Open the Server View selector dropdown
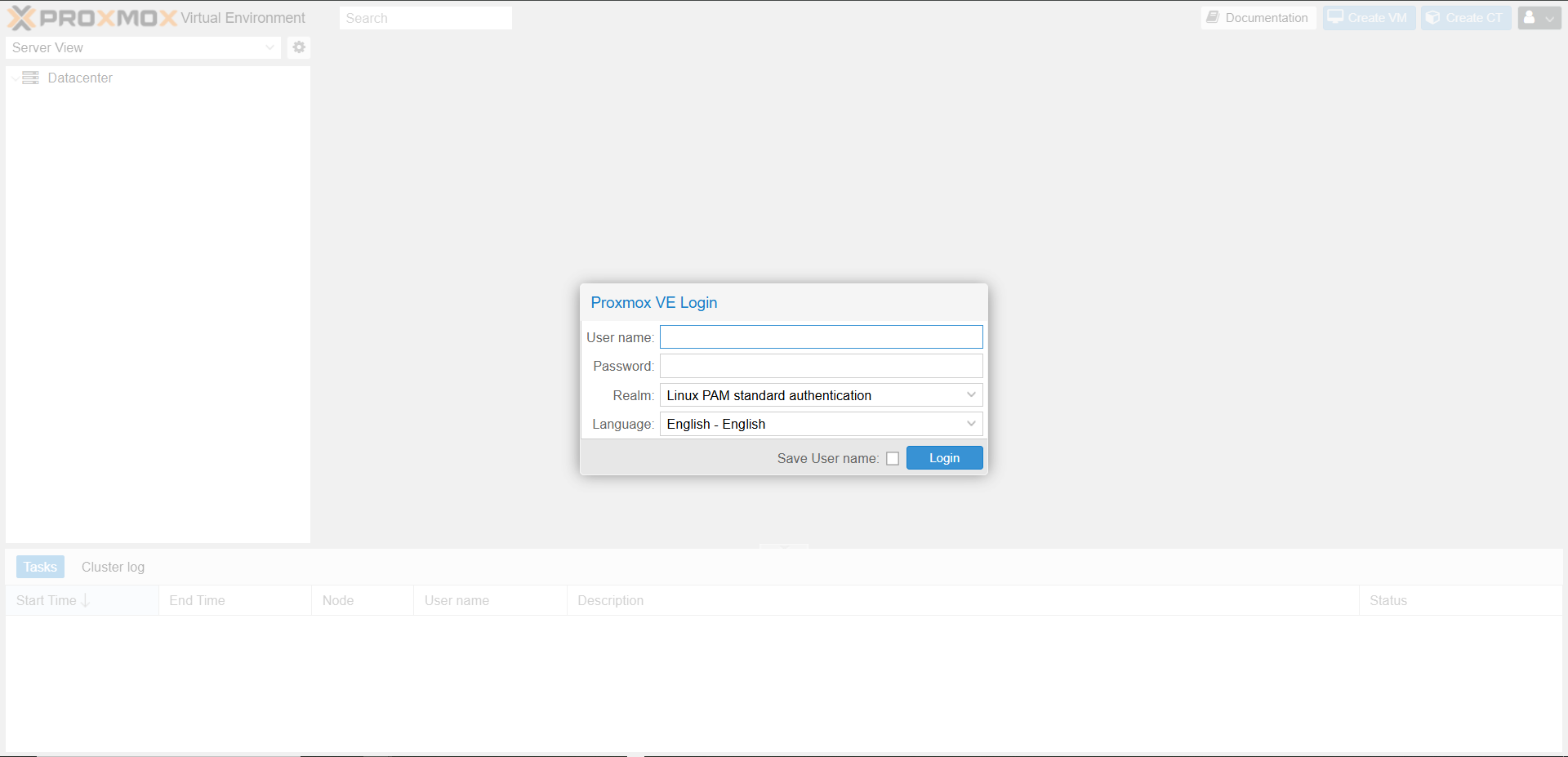Image resolution: width=1568 pixels, height=757 pixels. coord(269,47)
